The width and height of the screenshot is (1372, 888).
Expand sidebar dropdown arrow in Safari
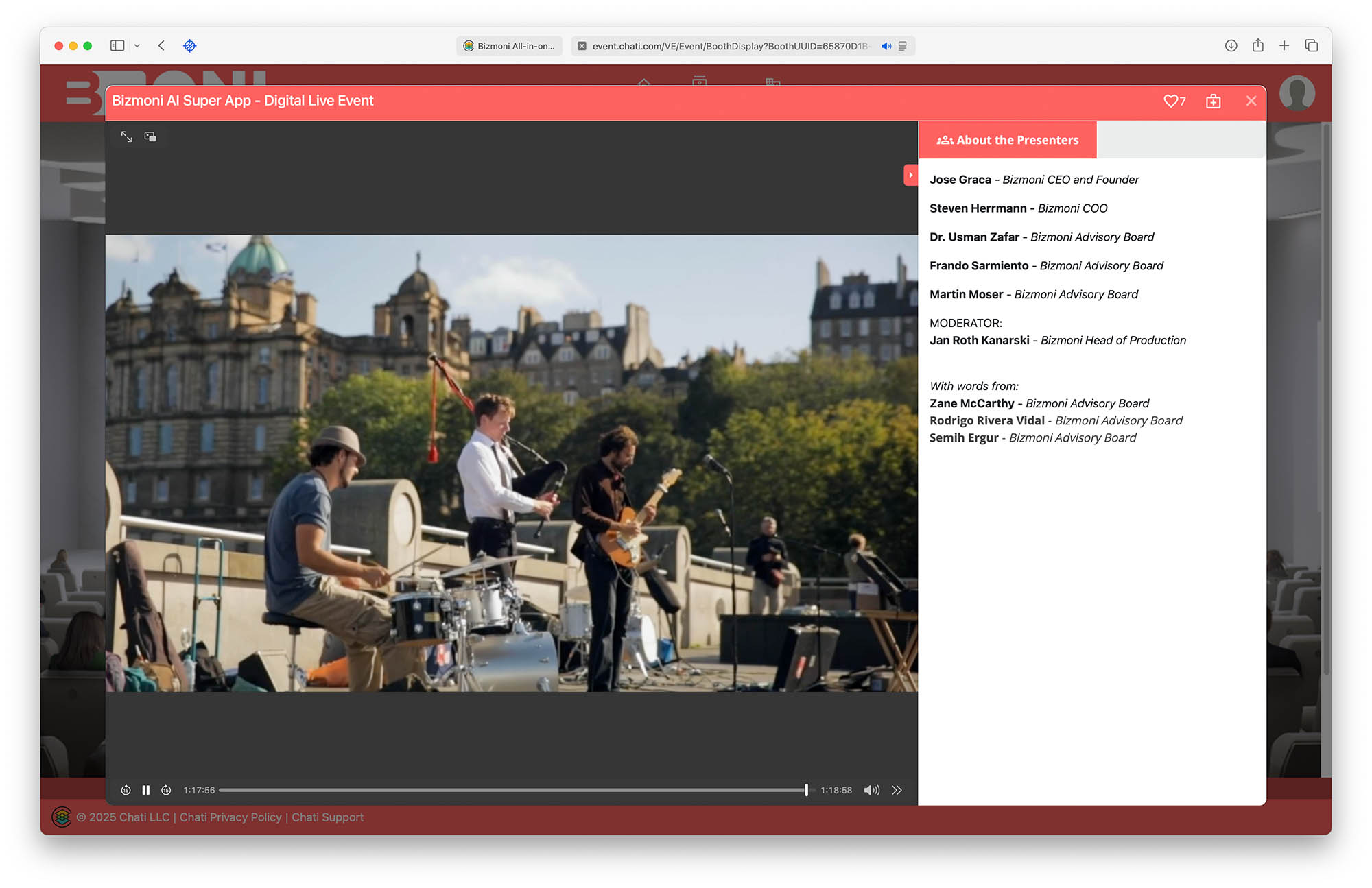[x=137, y=46]
